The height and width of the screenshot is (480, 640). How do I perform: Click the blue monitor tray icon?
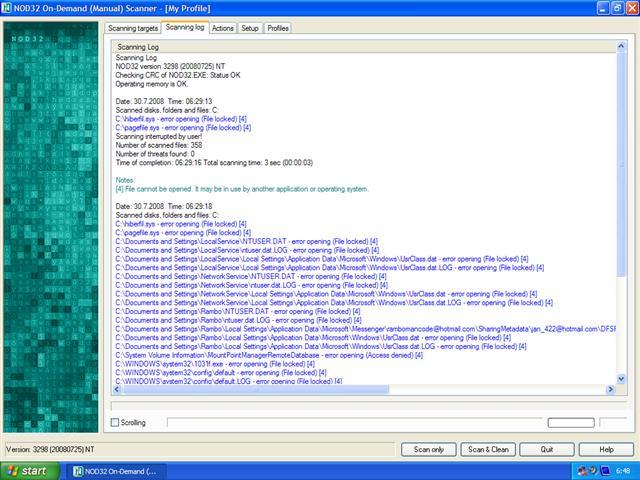pos(605,471)
